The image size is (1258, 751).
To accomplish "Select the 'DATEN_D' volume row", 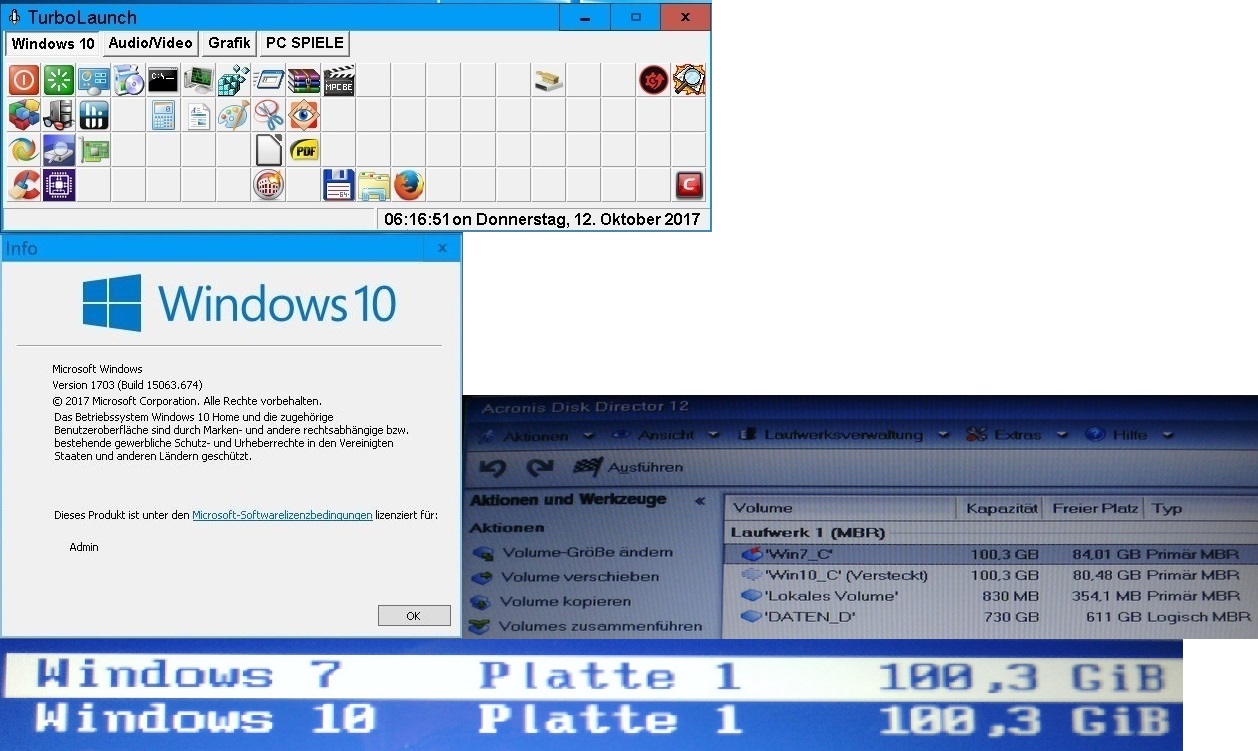I will pos(988,617).
